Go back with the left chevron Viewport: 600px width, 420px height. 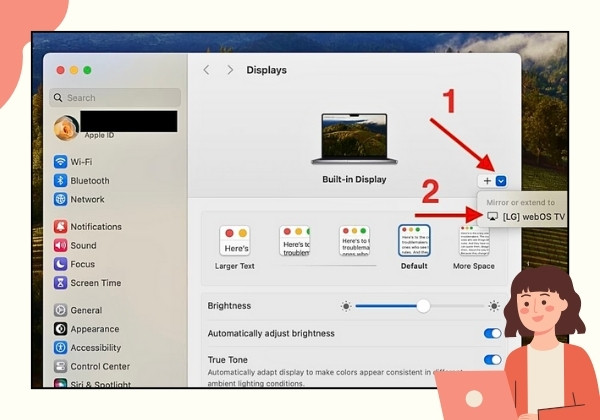(207, 70)
